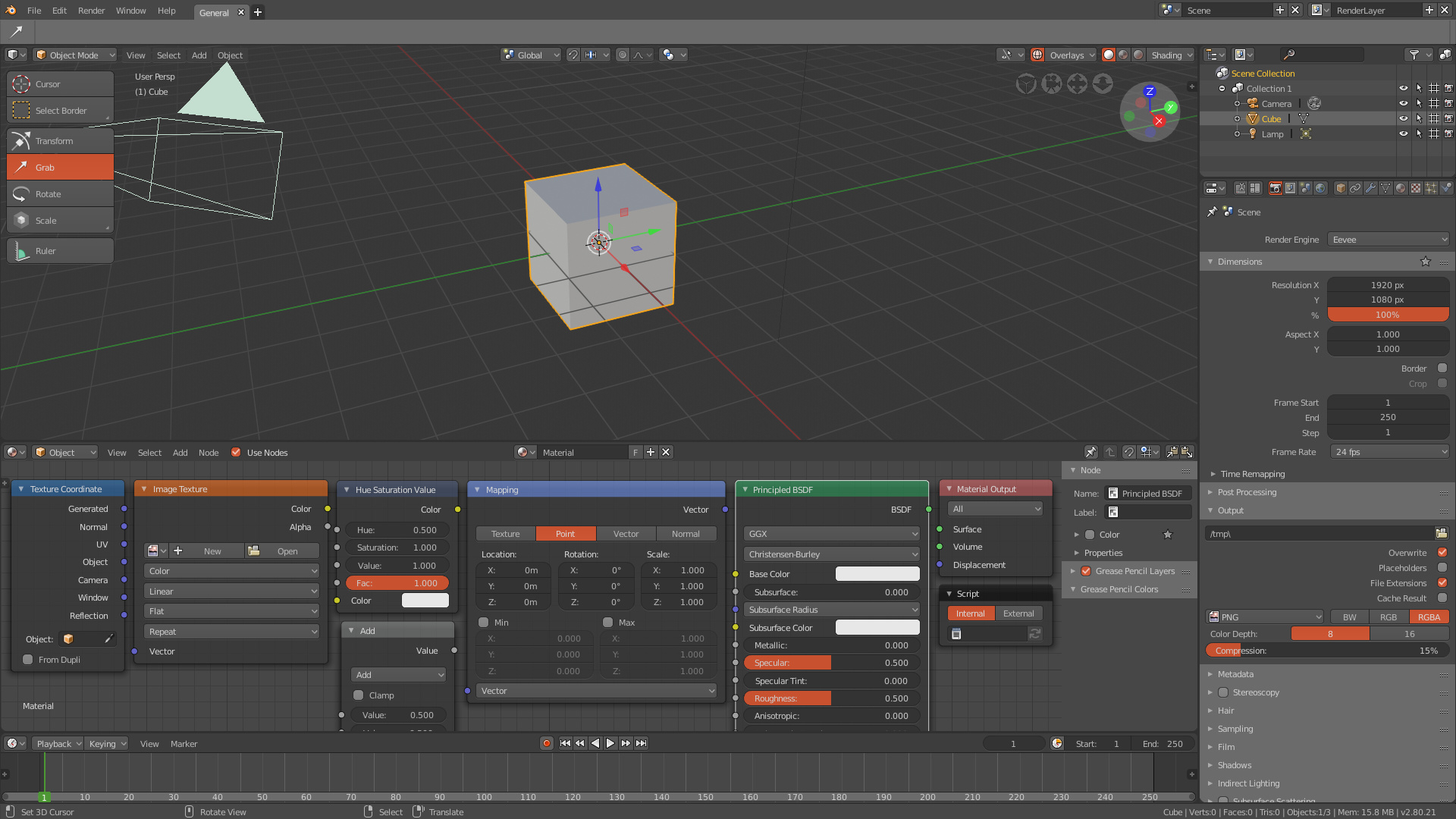This screenshot has width=1456, height=819.
Task: Hide the Cube in the viewport
Action: pyautogui.click(x=1403, y=118)
